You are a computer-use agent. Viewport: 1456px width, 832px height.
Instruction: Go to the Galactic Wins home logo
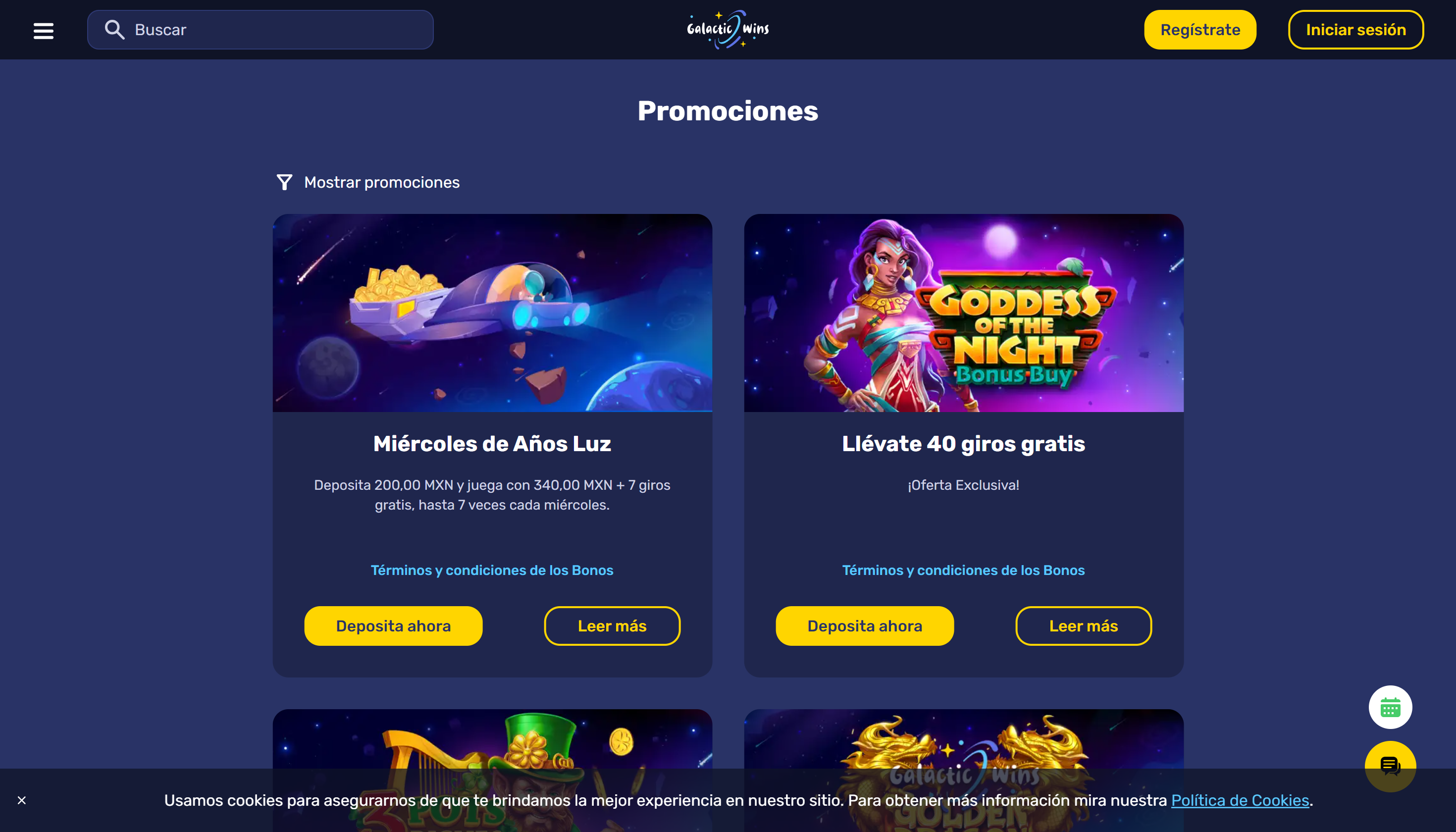[x=728, y=29]
